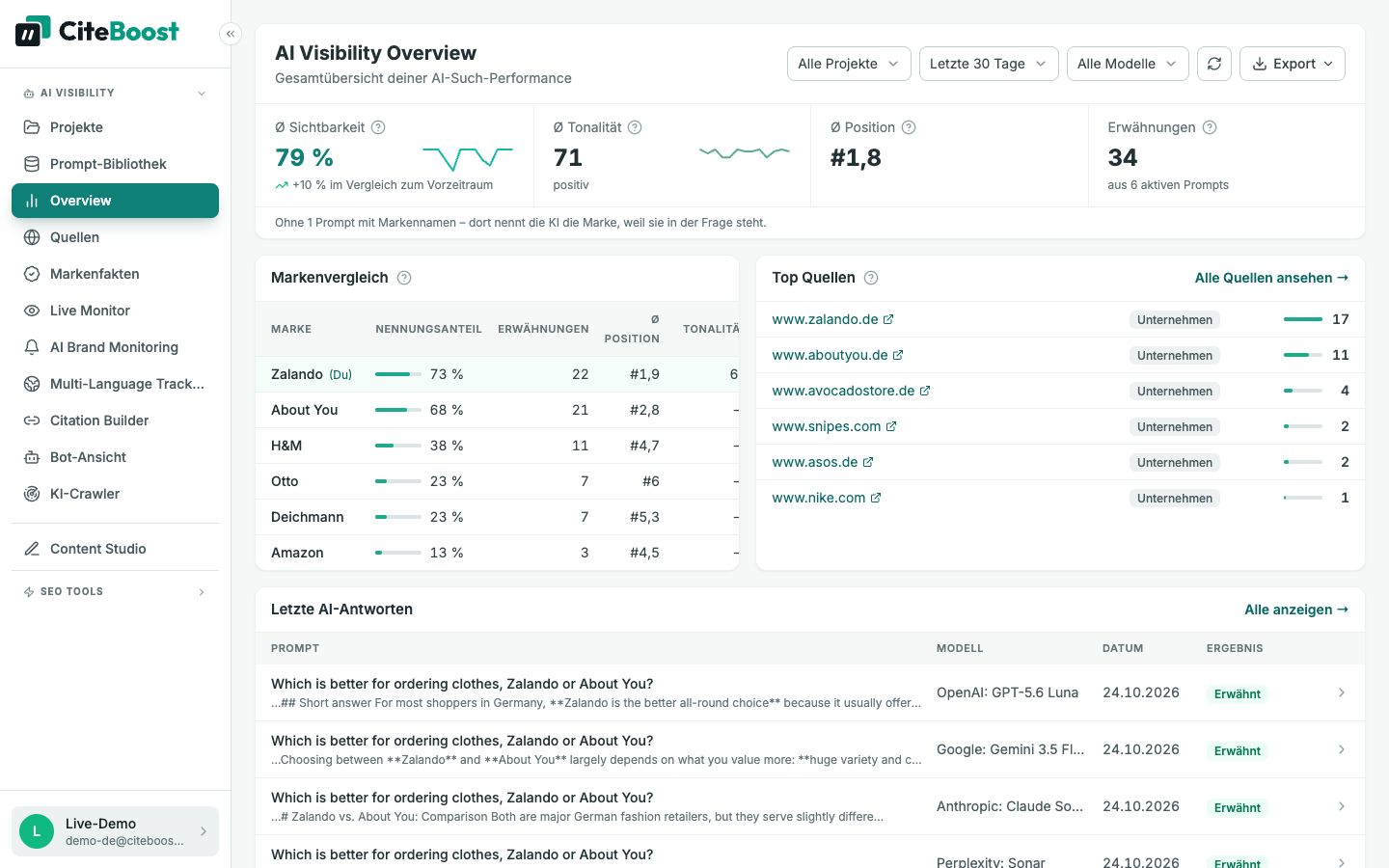The image size is (1389, 868).
Task: Follow the Alle Quellen ansehen link
Action: [1271, 278]
